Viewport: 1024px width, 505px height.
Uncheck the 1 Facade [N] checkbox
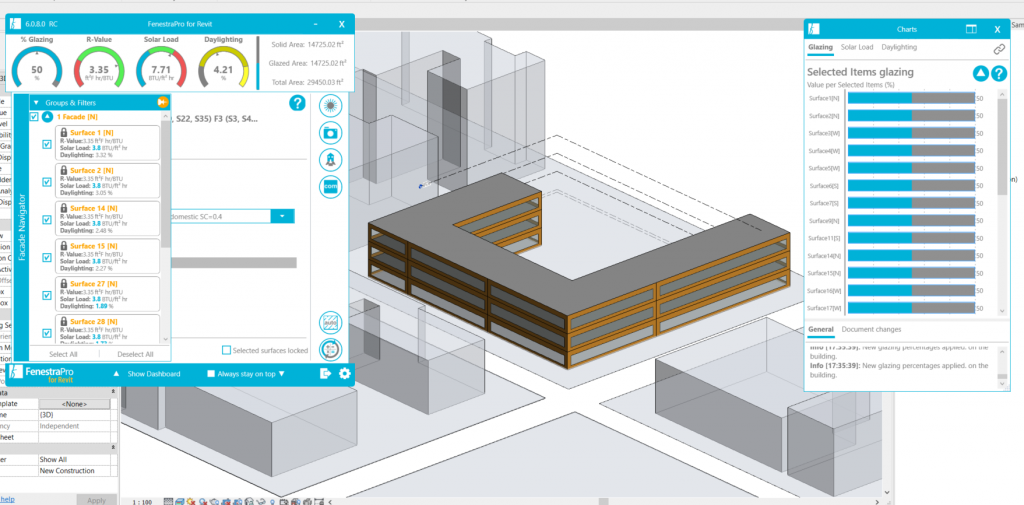tap(34, 116)
